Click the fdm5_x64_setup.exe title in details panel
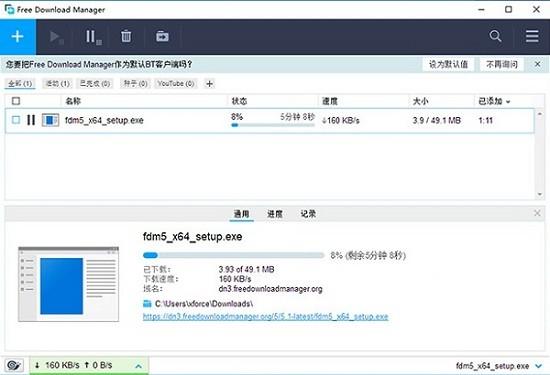Image resolution: width=550 pixels, height=375 pixels. point(192,236)
